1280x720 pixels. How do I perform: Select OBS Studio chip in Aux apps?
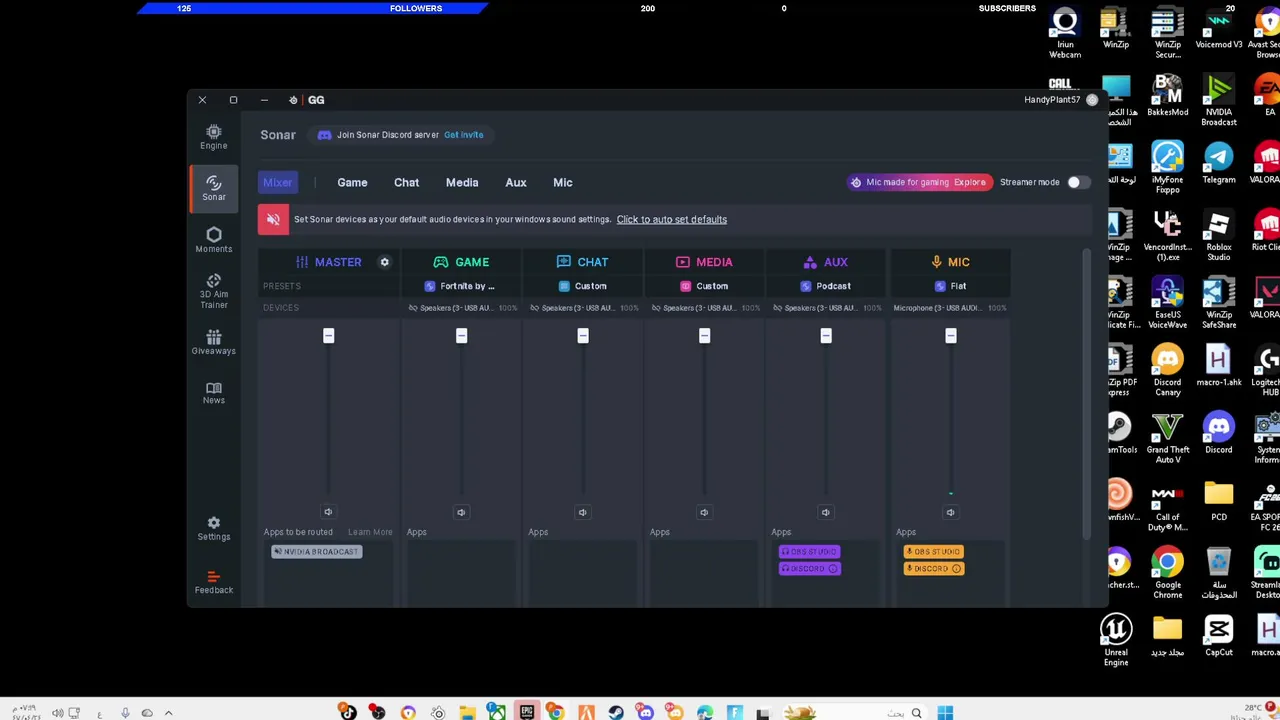pyautogui.click(x=809, y=552)
